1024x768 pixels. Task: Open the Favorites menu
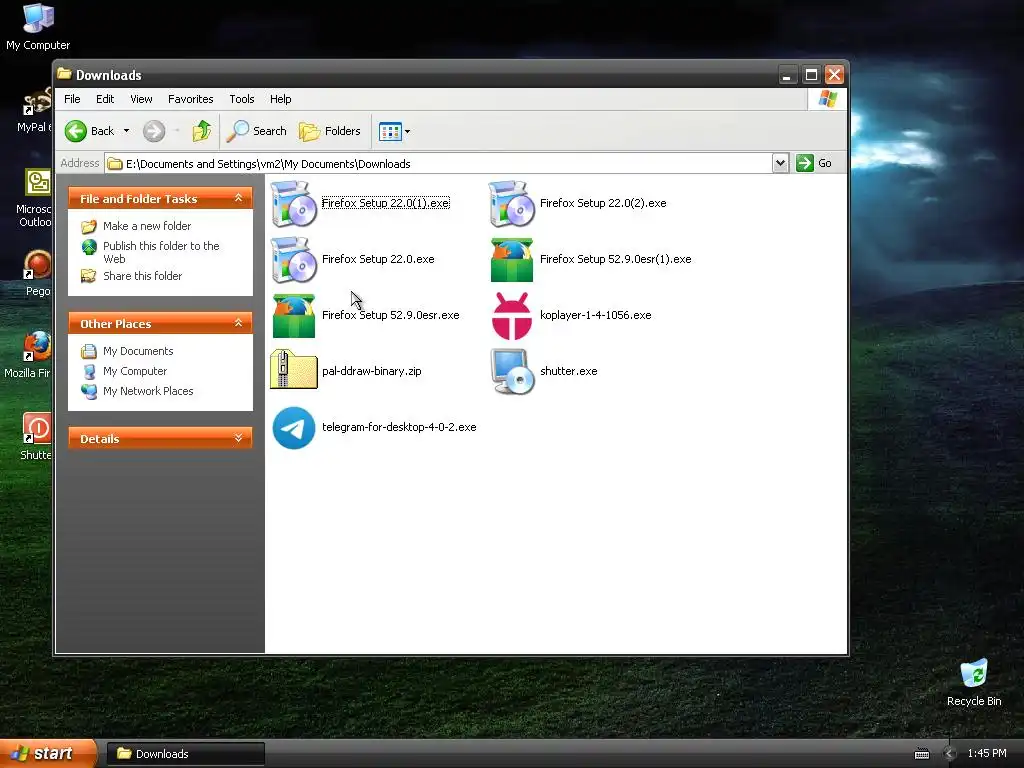(191, 99)
